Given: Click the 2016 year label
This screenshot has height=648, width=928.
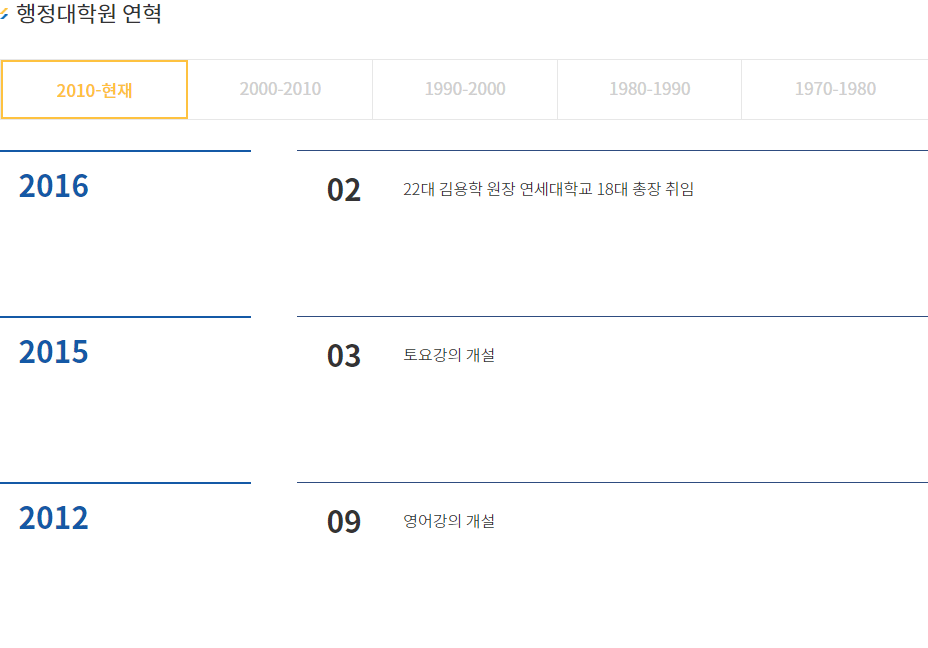Looking at the screenshot, I should coord(54,186).
